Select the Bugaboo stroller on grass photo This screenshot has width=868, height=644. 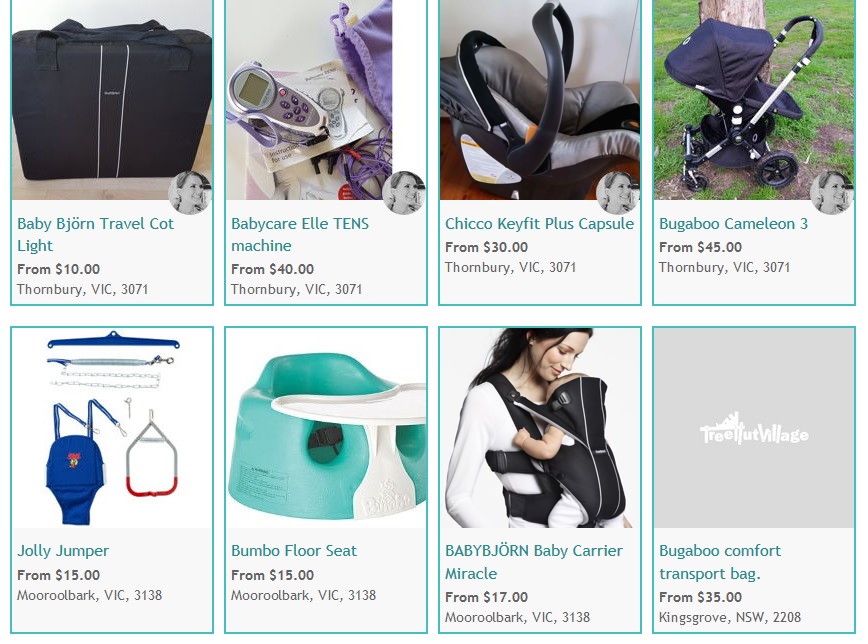tap(754, 100)
